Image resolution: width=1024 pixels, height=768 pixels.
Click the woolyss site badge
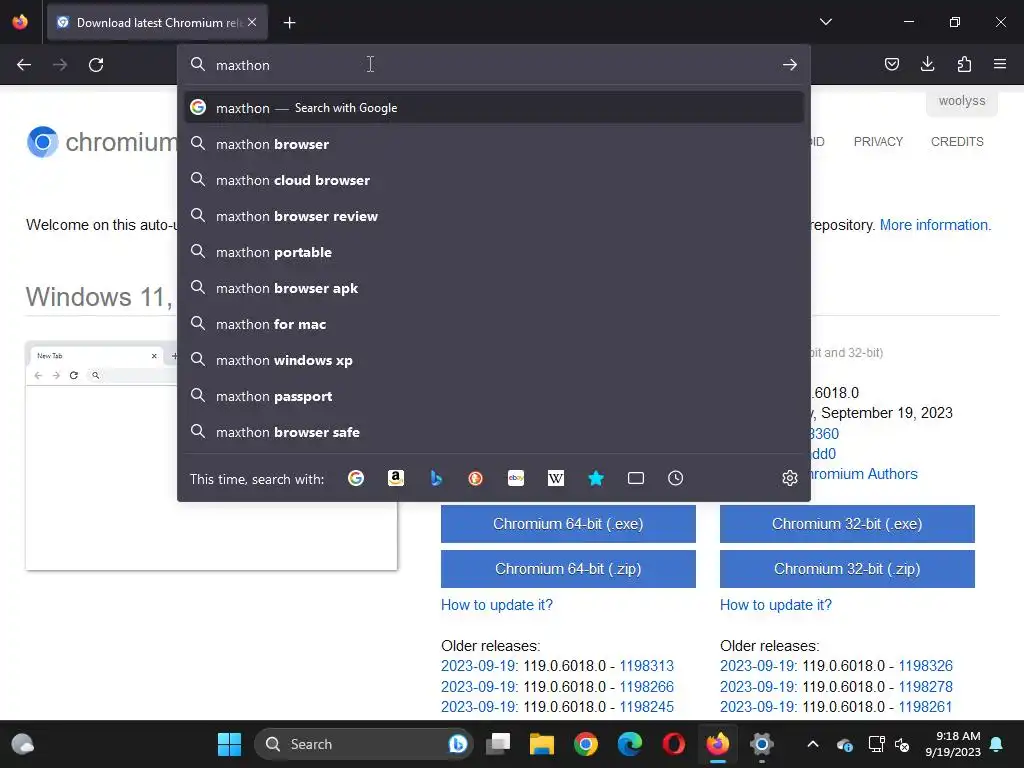pos(962,101)
